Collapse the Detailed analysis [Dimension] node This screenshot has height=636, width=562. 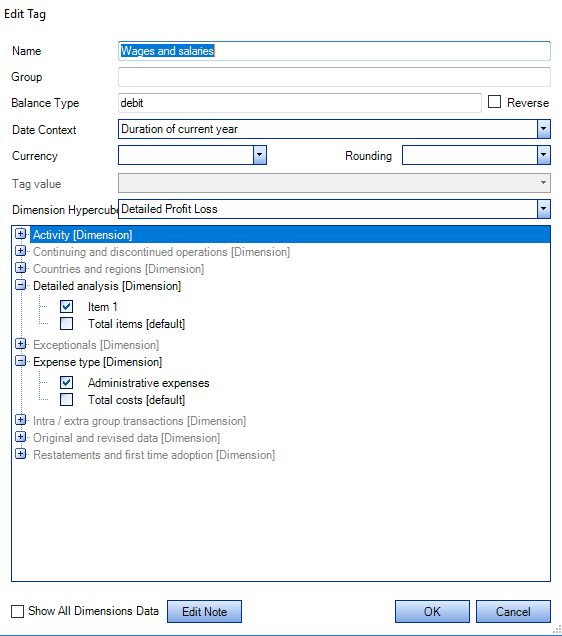[20, 285]
